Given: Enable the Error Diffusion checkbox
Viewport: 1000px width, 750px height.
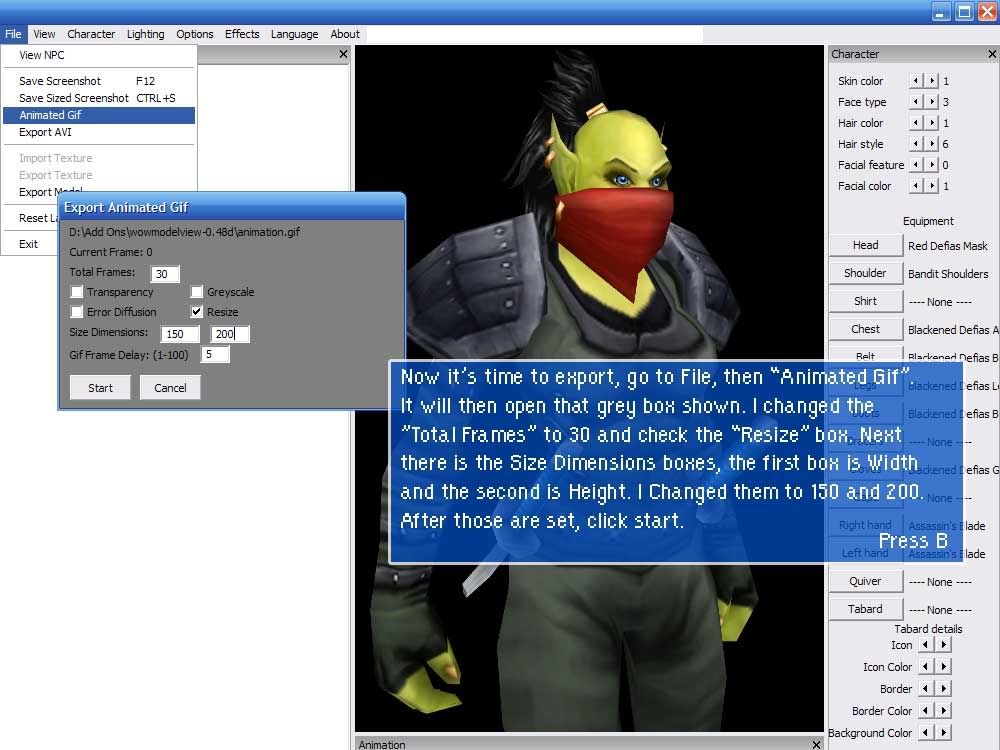Looking at the screenshot, I should pos(77,312).
